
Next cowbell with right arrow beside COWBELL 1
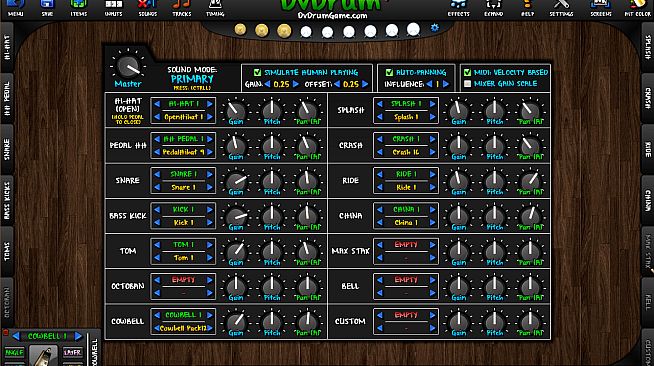78,336
